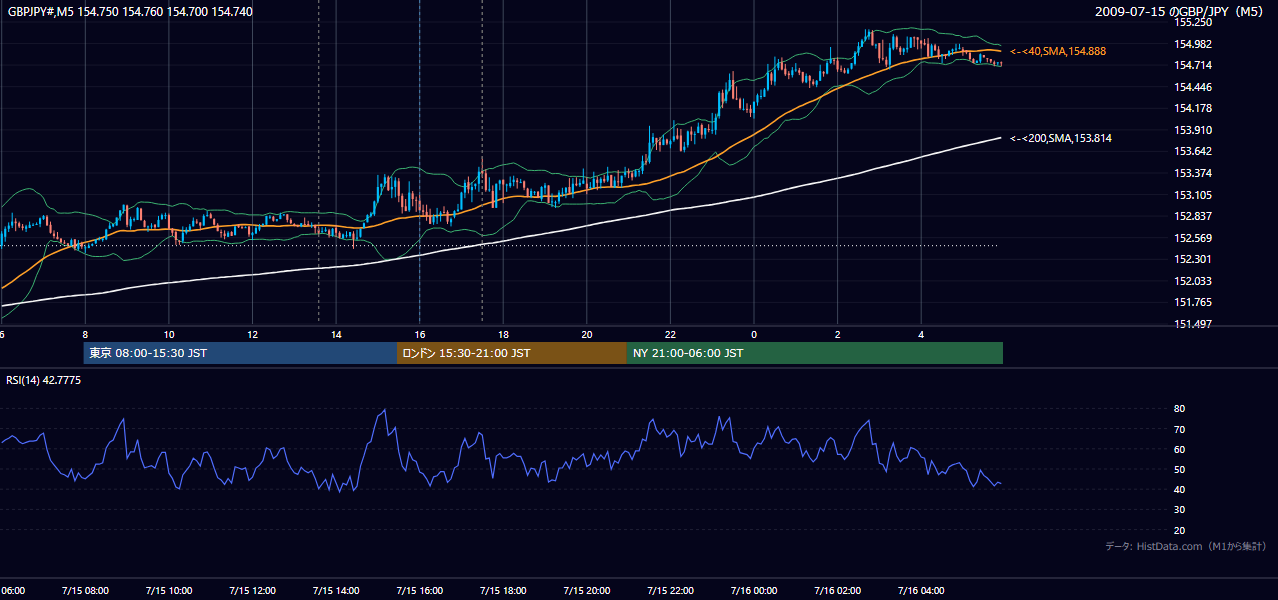Click the NY 21:00-06:00 JST session bar

tap(815, 353)
